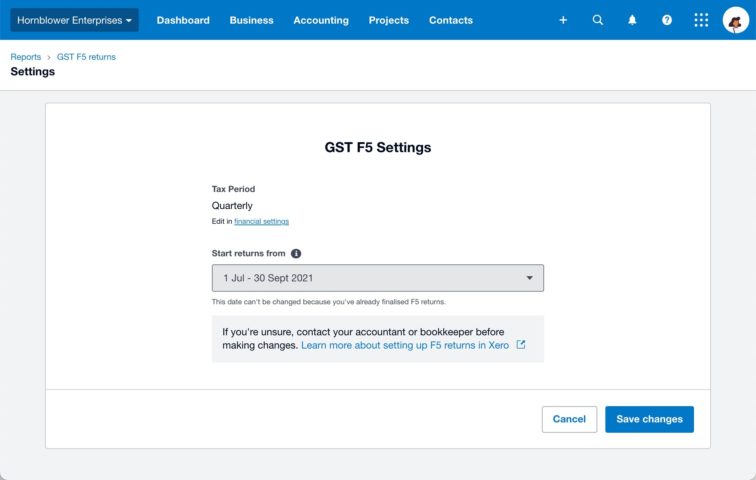Follow the financial settings link
The image size is (756, 480).
click(261, 222)
